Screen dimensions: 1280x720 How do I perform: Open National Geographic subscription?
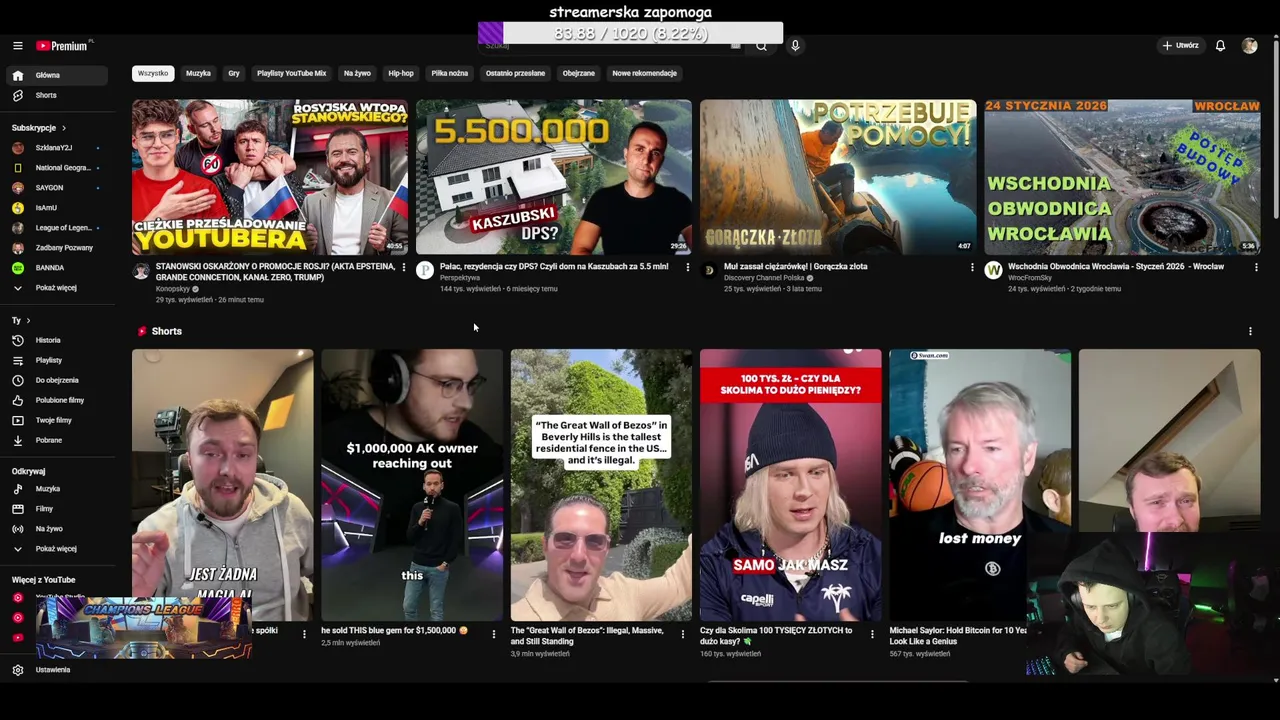point(57,168)
